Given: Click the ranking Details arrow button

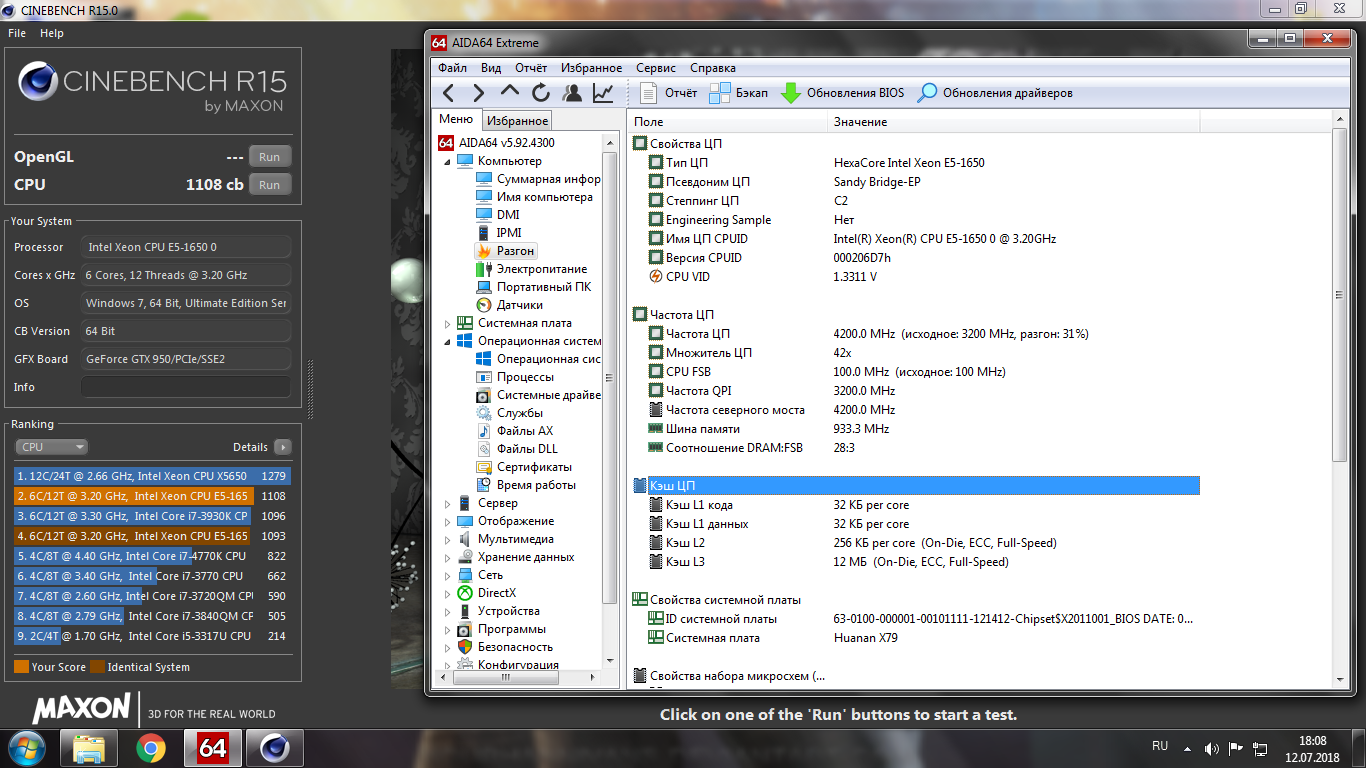Looking at the screenshot, I should [x=283, y=447].
